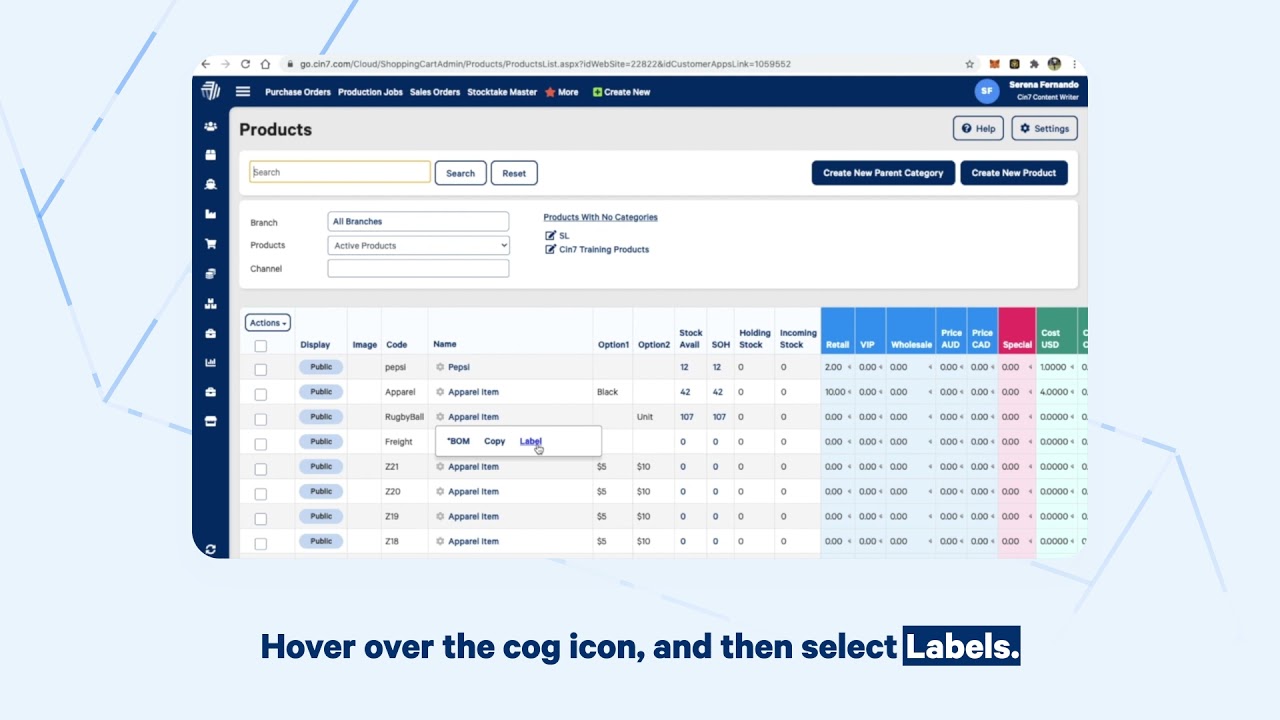The height and width of the screenshot is (720, 1280).
Task: Select Copy in the cog popup menu
Action: click(x=495, y=441)
